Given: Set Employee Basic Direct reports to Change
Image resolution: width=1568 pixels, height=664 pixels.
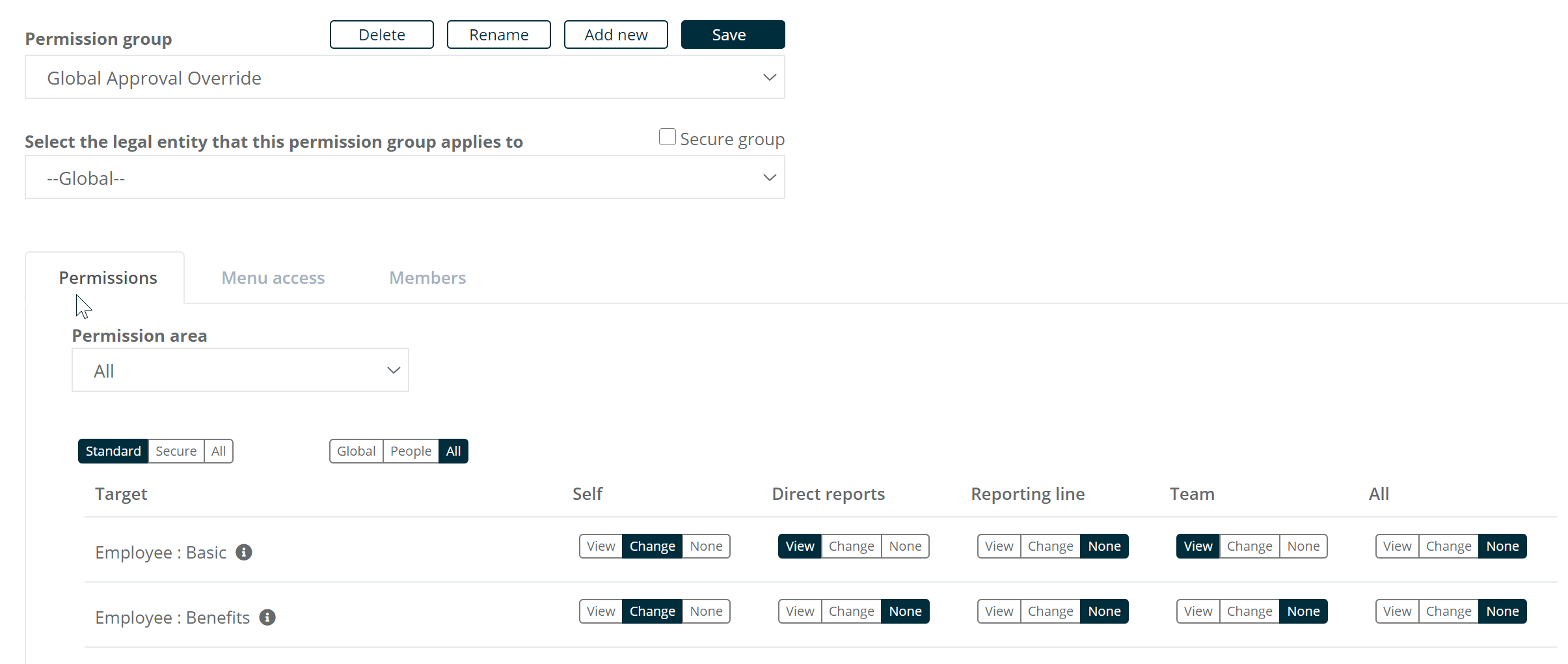Looking at the screenshot, I should pyautogui.click(x=851, y=546).
